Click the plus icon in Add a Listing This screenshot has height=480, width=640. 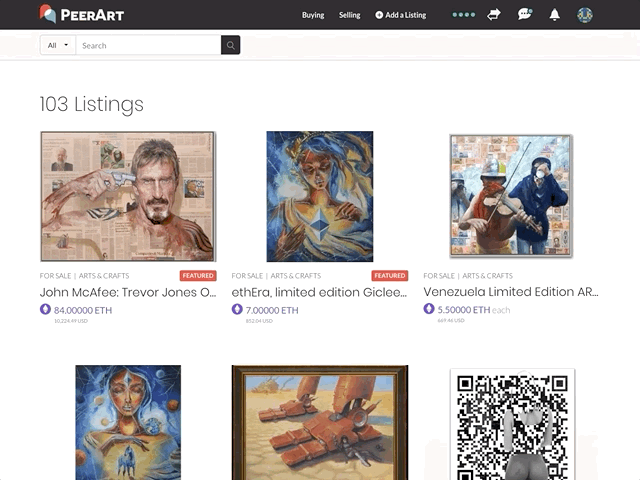(x=379, y=15)
